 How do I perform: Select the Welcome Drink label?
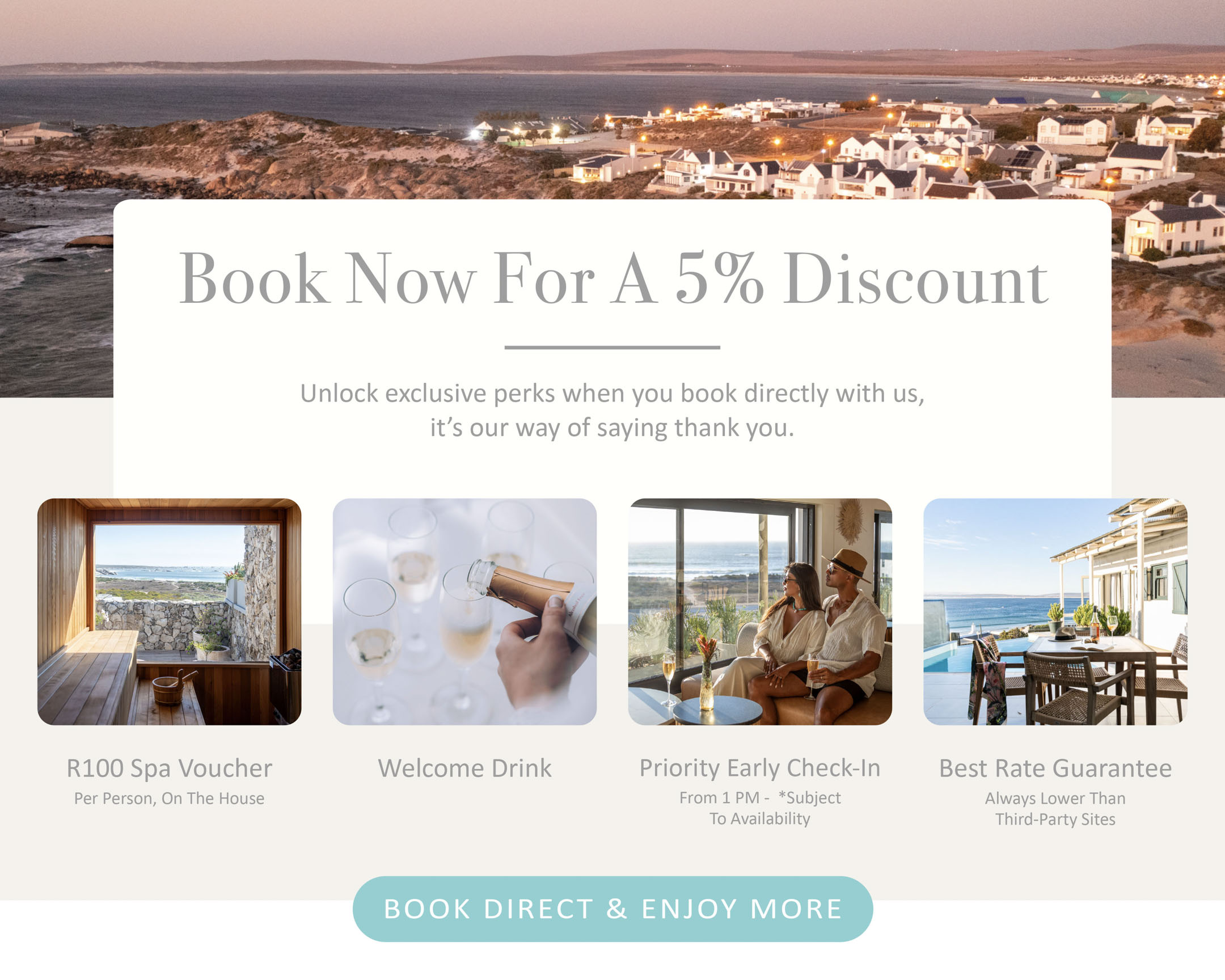465,768
